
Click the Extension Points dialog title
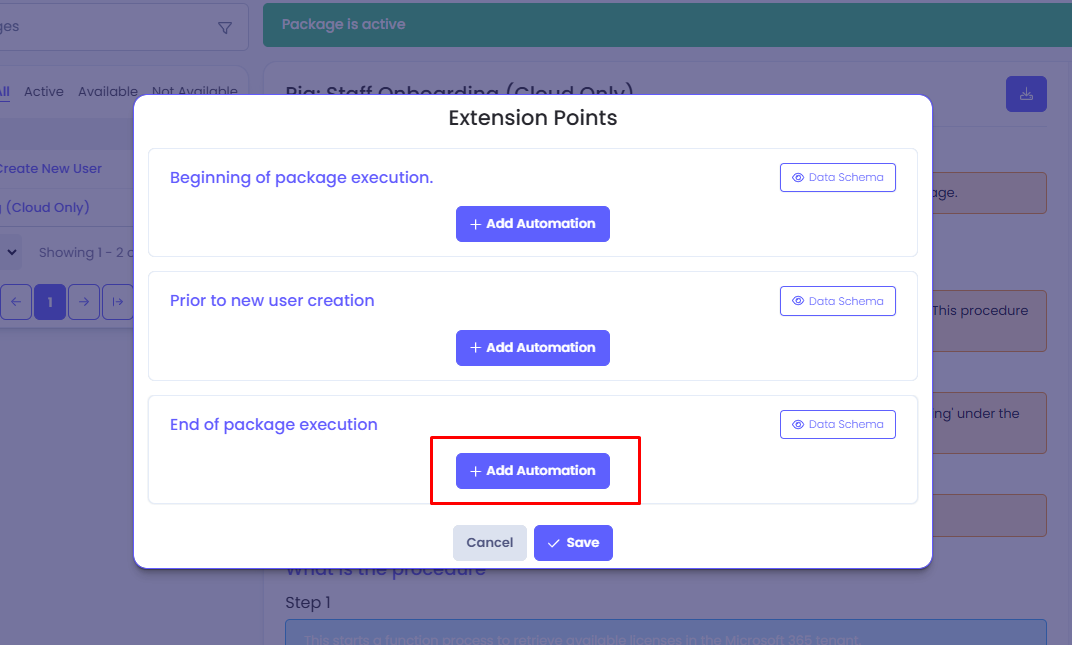point(533,118)
